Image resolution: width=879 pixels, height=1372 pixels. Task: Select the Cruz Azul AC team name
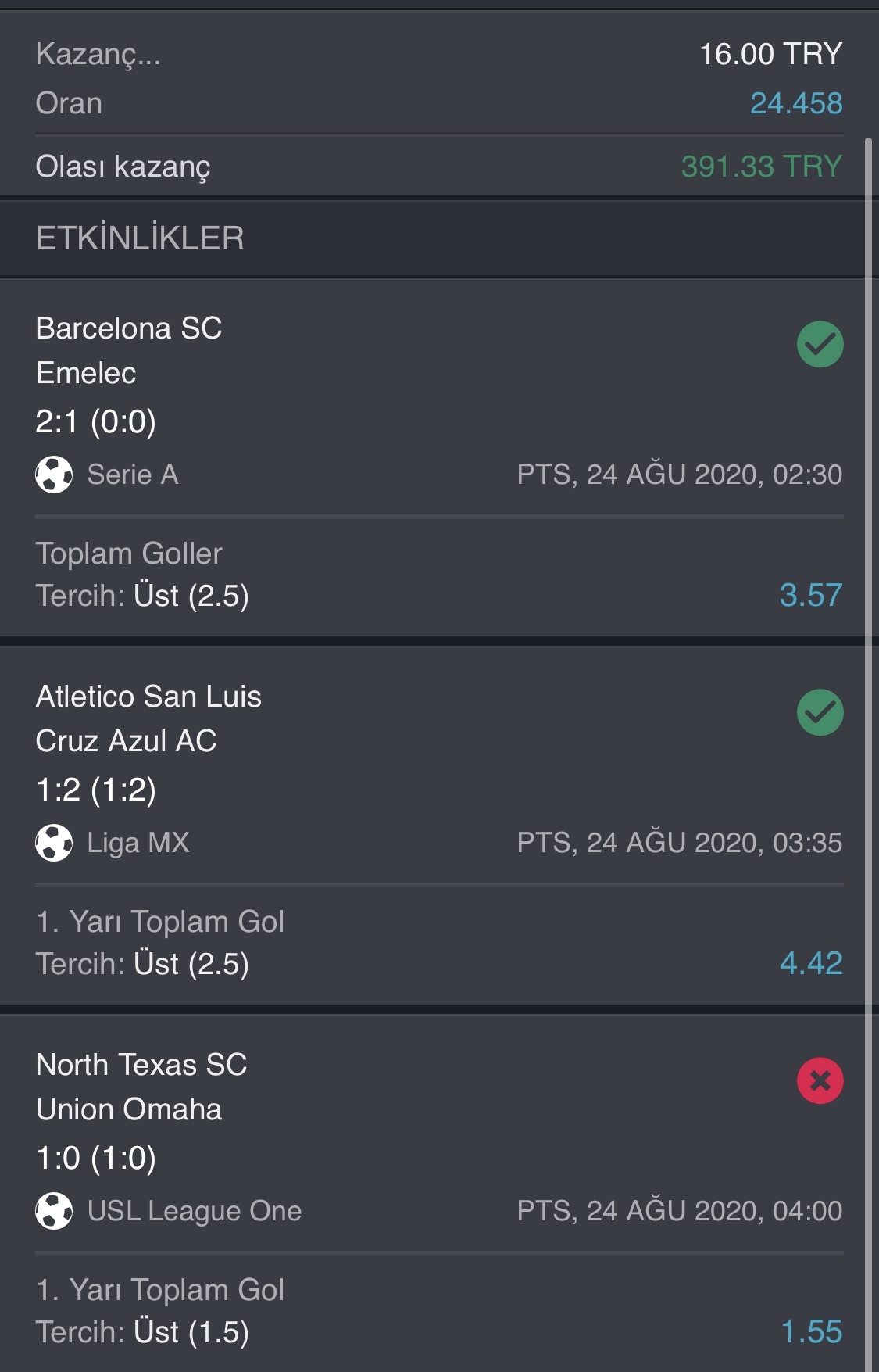point(127,741)
